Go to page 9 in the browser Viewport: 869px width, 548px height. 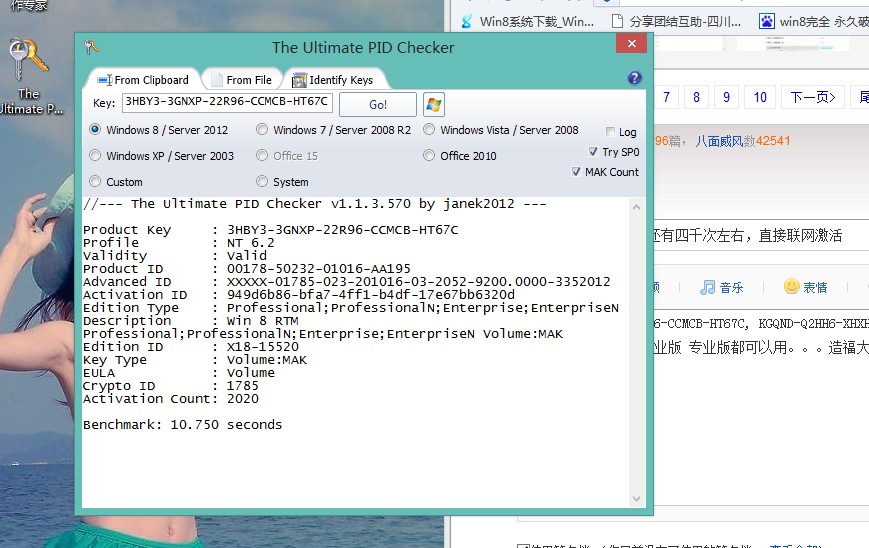[x=726, y=98]
